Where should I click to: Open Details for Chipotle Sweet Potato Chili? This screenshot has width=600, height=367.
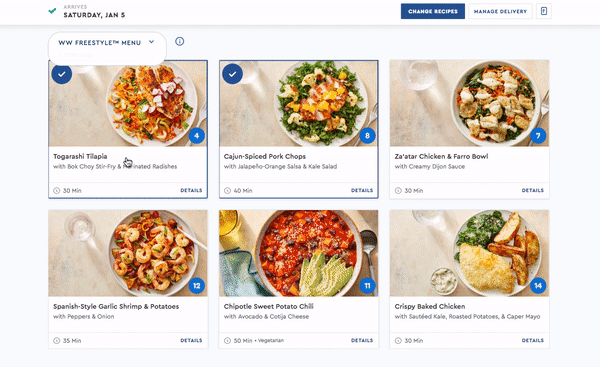click(362, 340)
